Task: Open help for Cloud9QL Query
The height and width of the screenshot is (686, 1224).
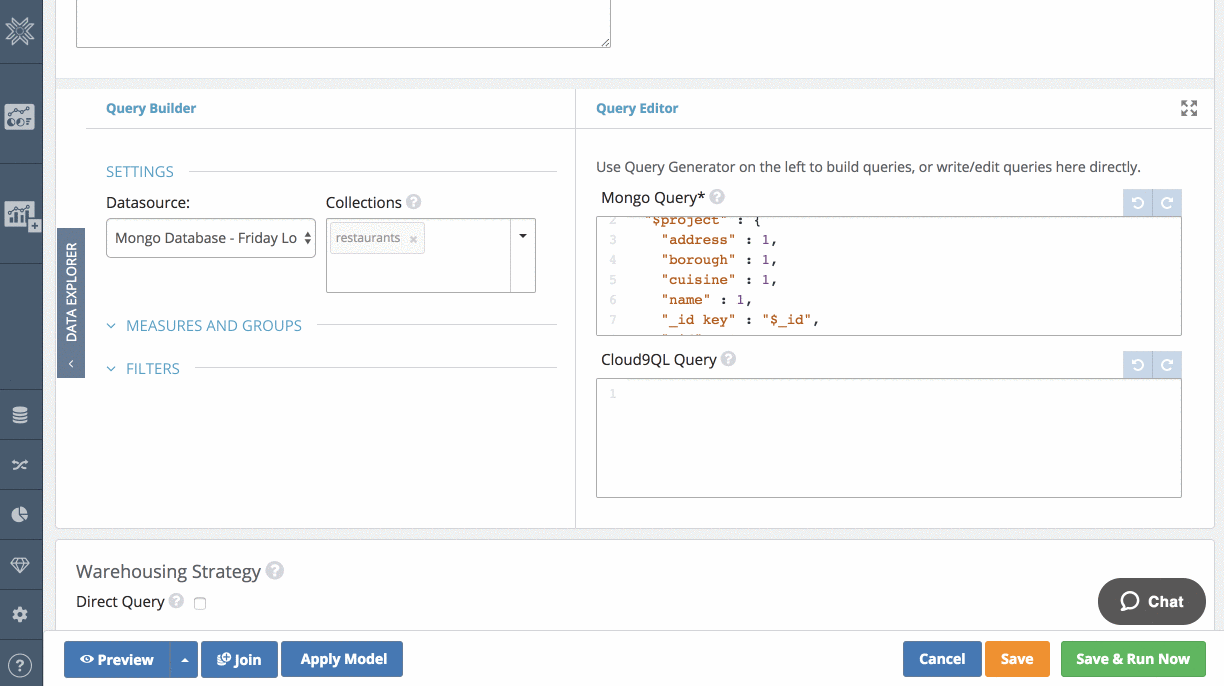Action: tap(728, 359)
